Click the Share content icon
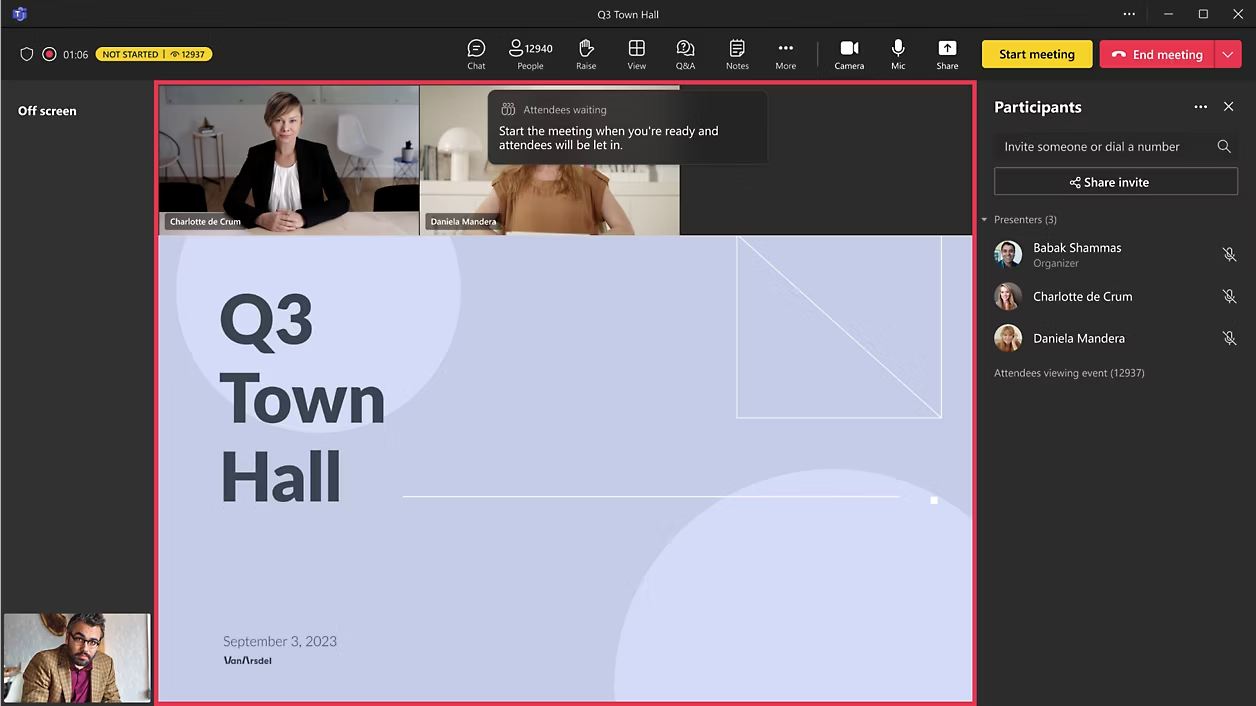Viewport: 1256px width, 706px height. [947, 54]
